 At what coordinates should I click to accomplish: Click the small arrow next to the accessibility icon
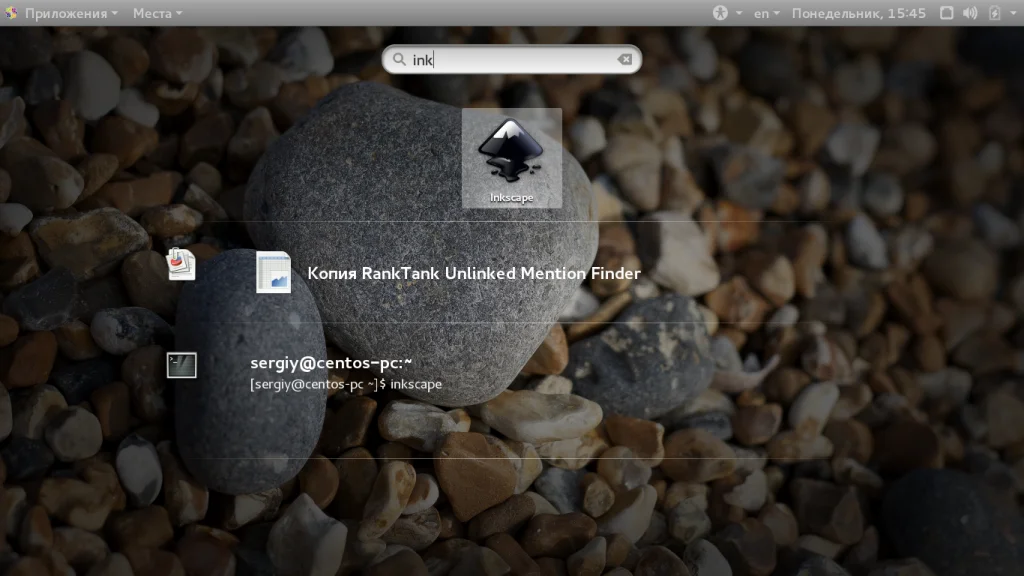pyautogui.click(x=739, y=13)
